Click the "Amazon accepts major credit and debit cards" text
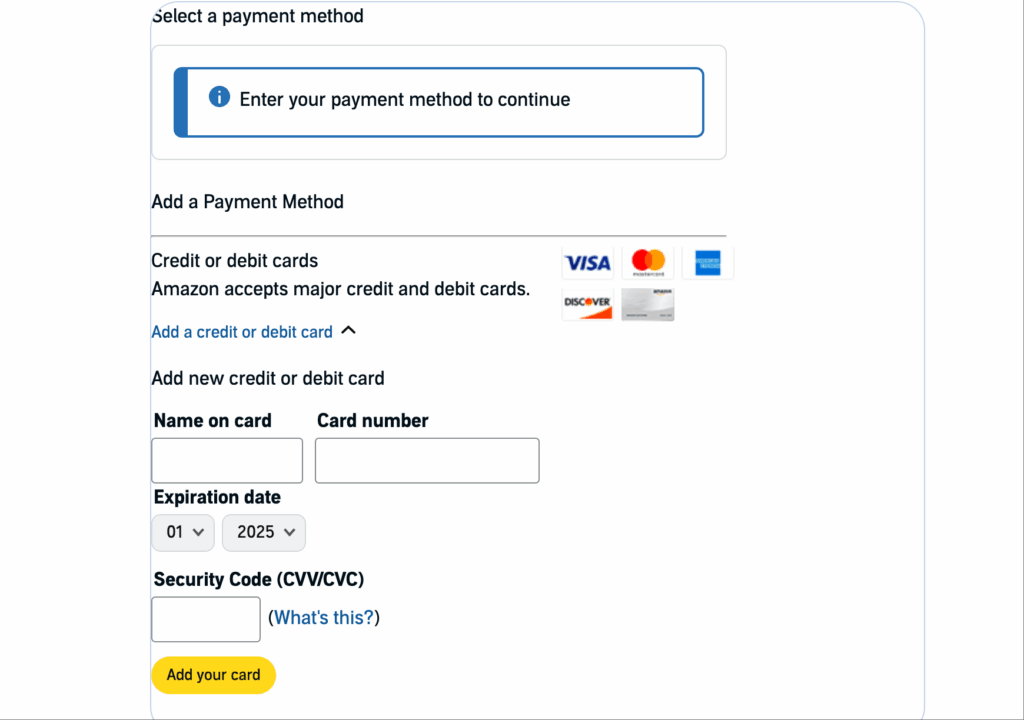Screen dimensions: 1024x720 340,290
